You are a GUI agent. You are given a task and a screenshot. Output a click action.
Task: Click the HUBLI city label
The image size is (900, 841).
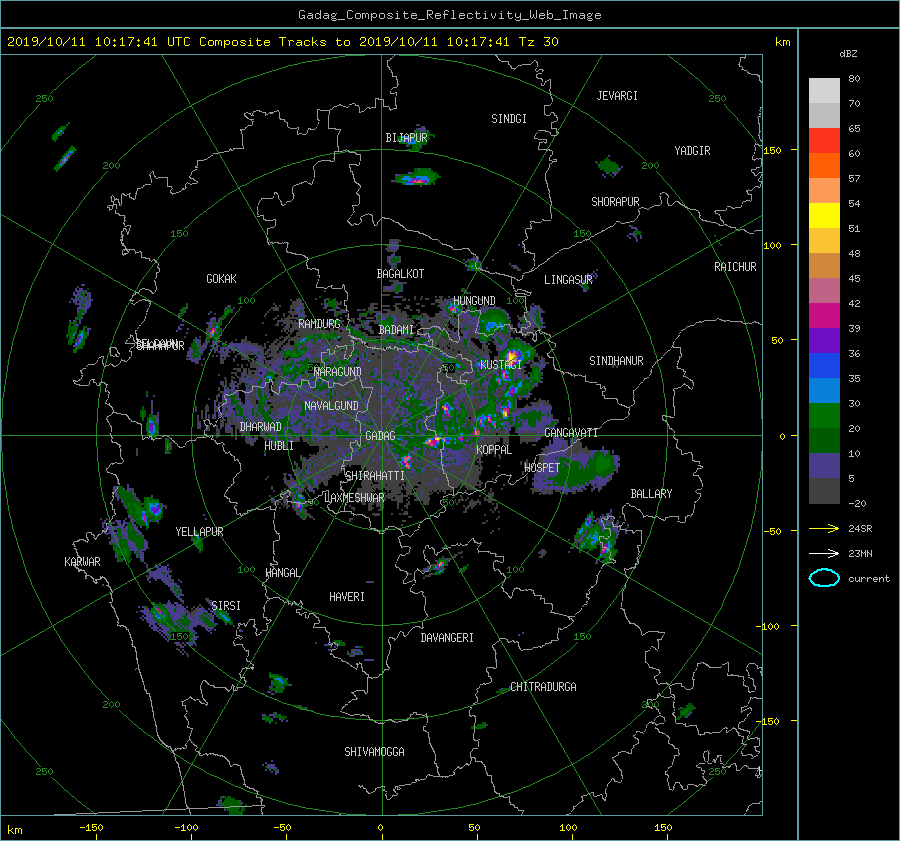pyautogui.click(x=279, y=446)
